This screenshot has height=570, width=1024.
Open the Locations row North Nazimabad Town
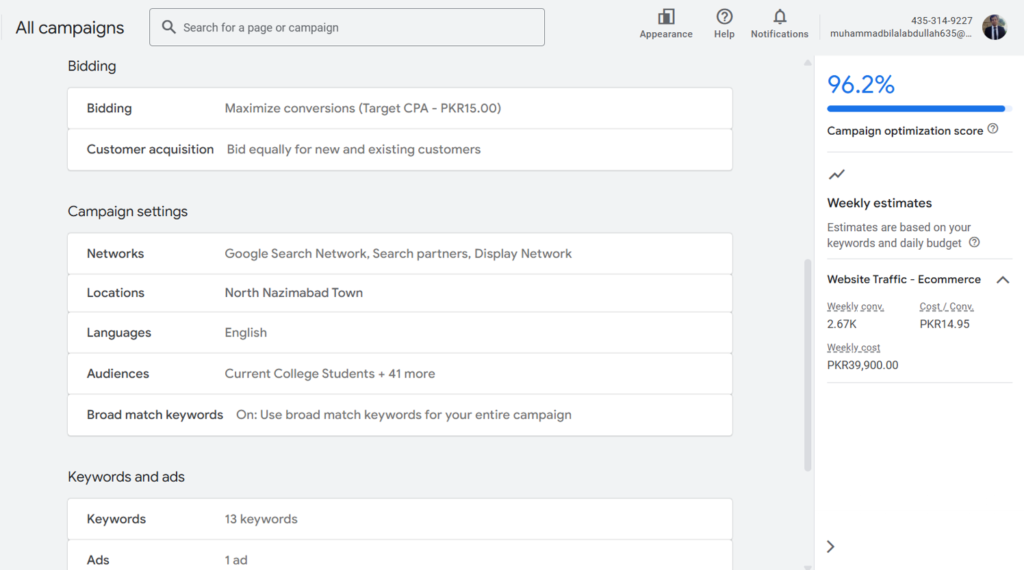[x=400, y=293]
